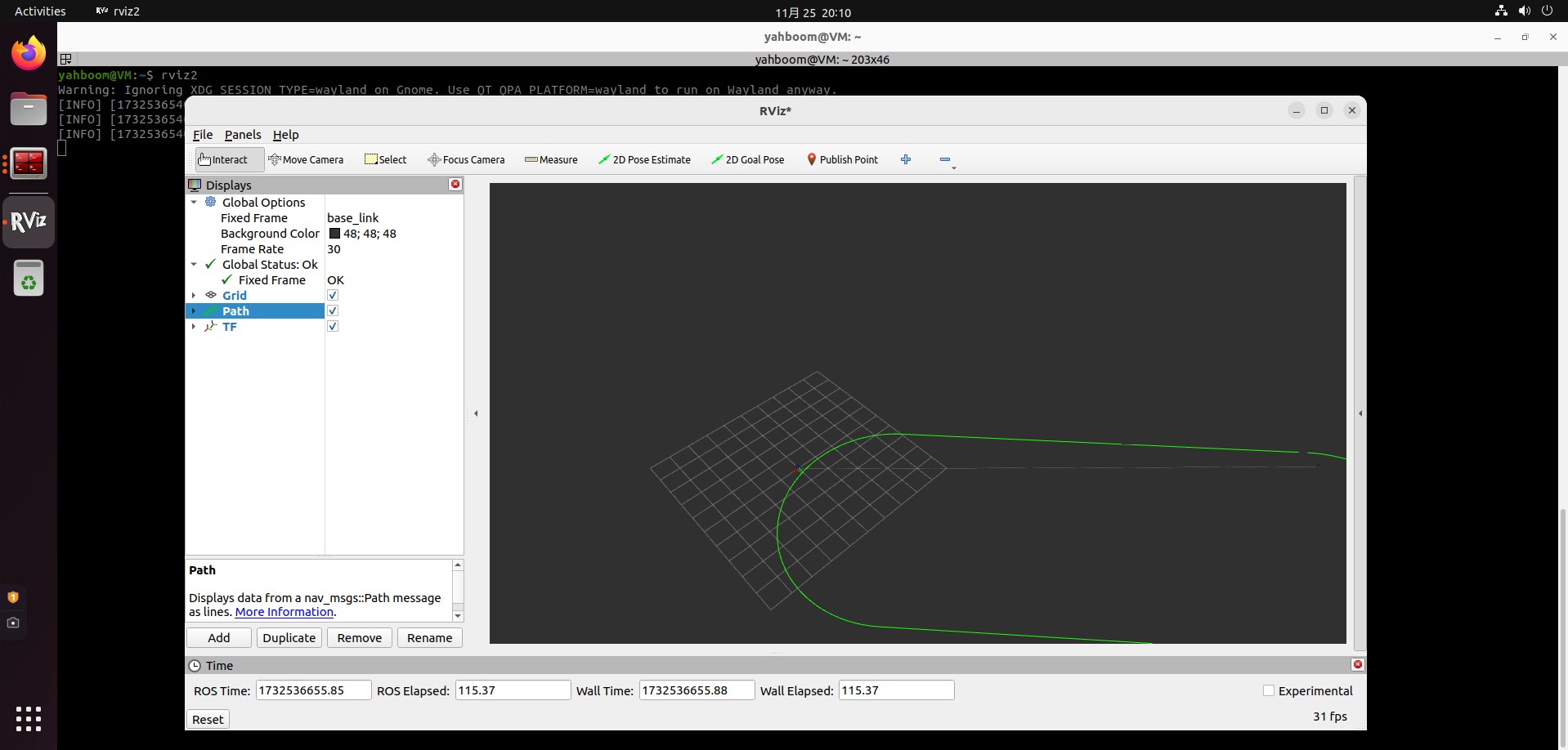1568x750 pixels.
Task: Collapse the Global Status tree node
Action: coord(194,265)
